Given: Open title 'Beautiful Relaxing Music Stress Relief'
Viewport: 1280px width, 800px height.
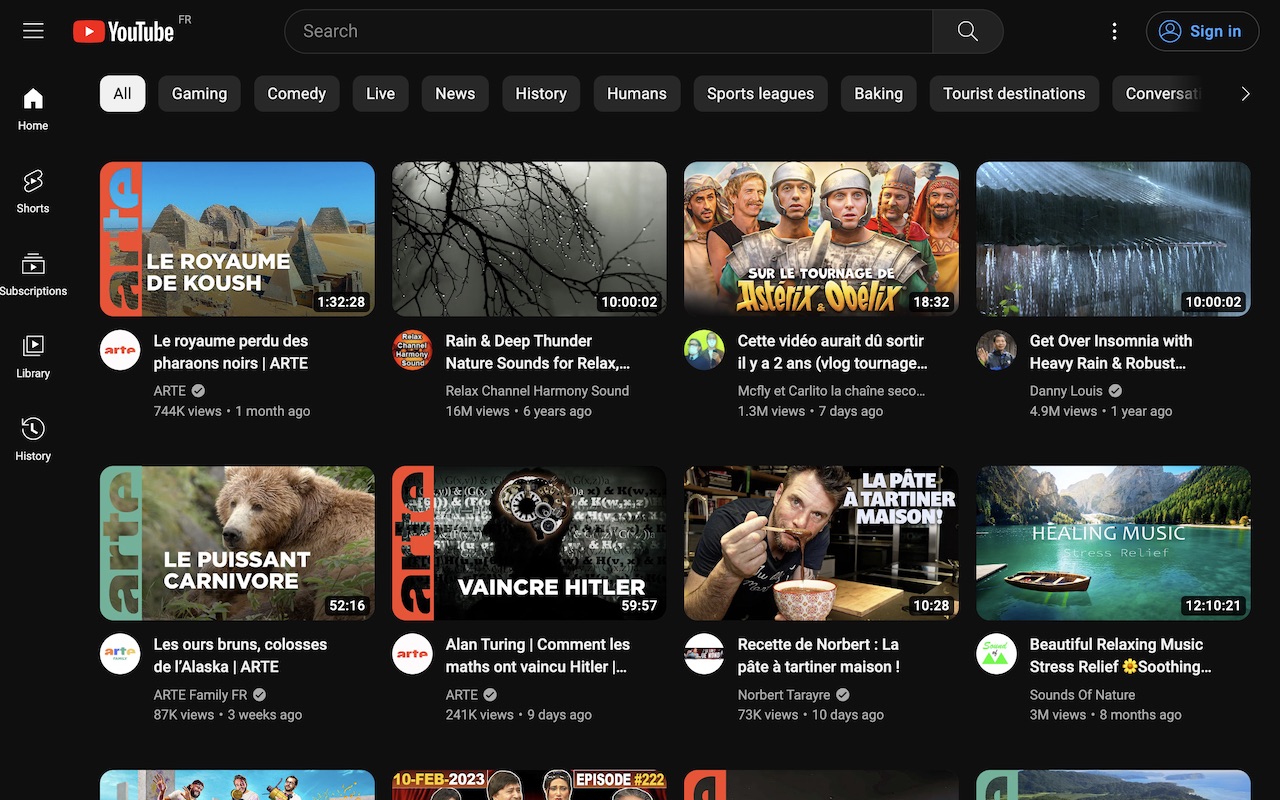Looking at the screenshot, I should tap(1121, 656).
